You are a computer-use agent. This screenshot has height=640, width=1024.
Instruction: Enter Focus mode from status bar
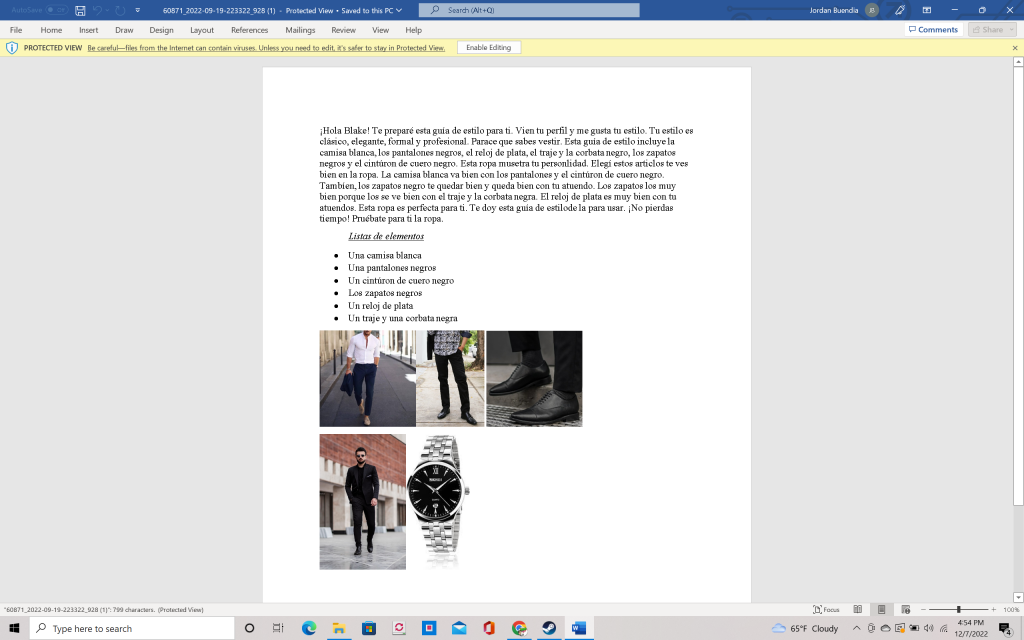(826, 609)
